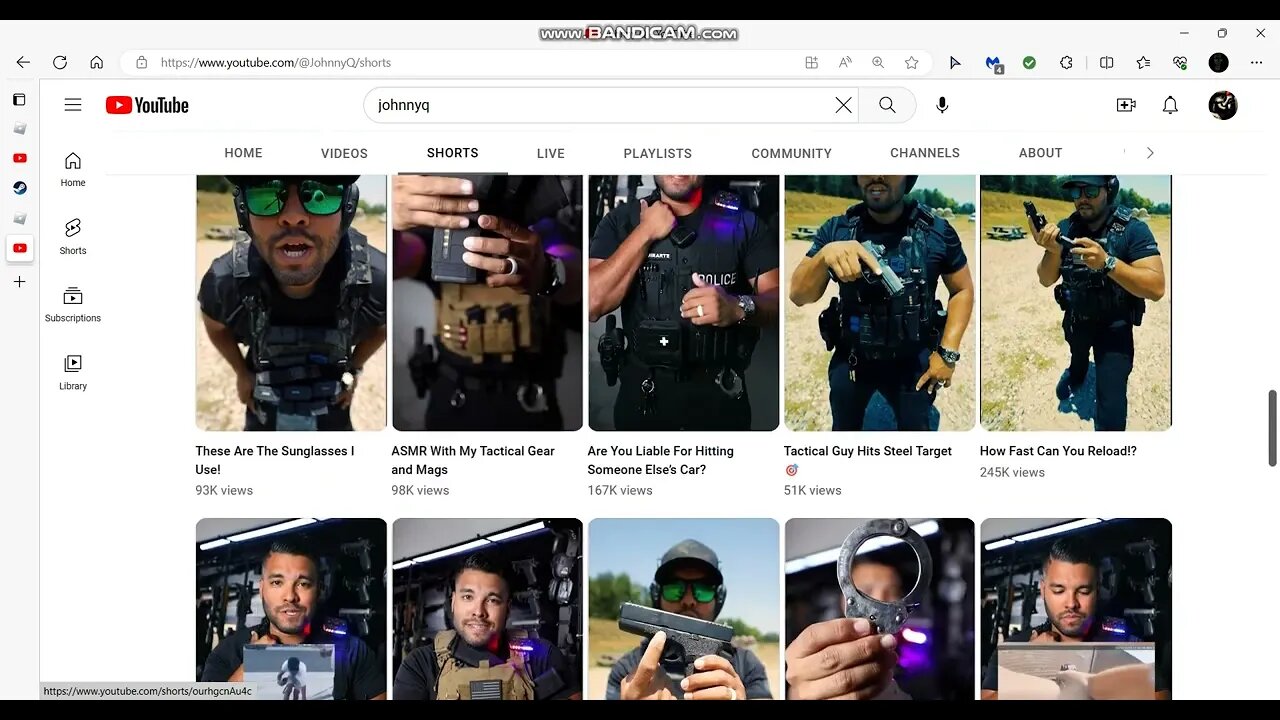This screenshot has width=1280, height=720.
Task: Open 'How Fast Can You Reload!?' title
Action: 1058,451
